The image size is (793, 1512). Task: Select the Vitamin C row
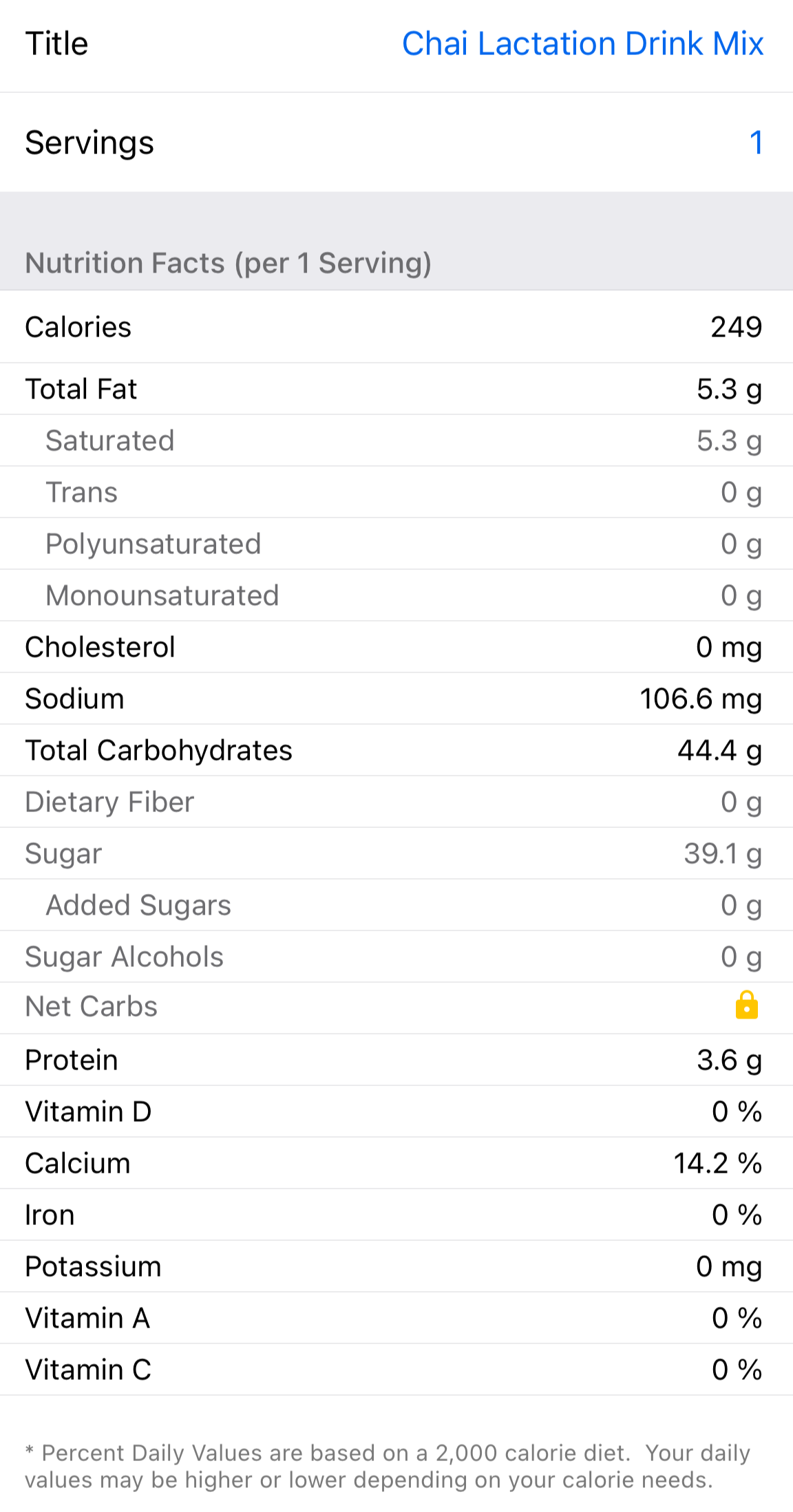tap(396, 1370)
